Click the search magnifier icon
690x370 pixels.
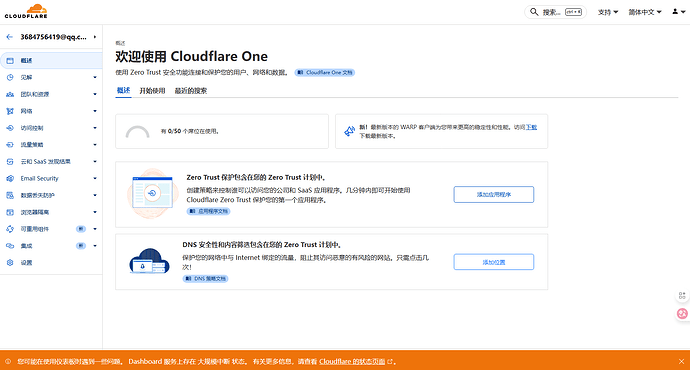tap(534, 12)
